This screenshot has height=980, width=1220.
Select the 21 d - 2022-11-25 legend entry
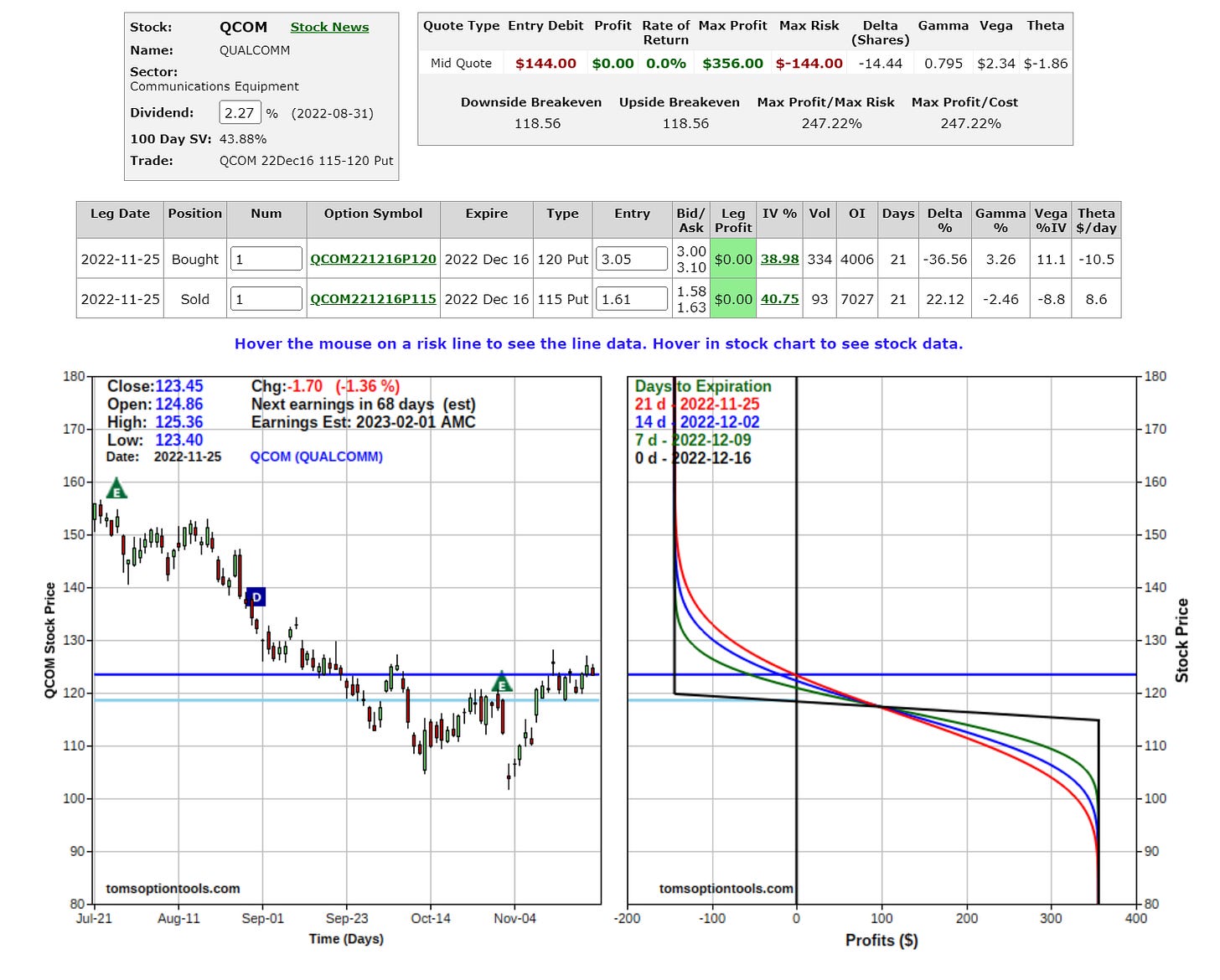click(x=697, y=404)
